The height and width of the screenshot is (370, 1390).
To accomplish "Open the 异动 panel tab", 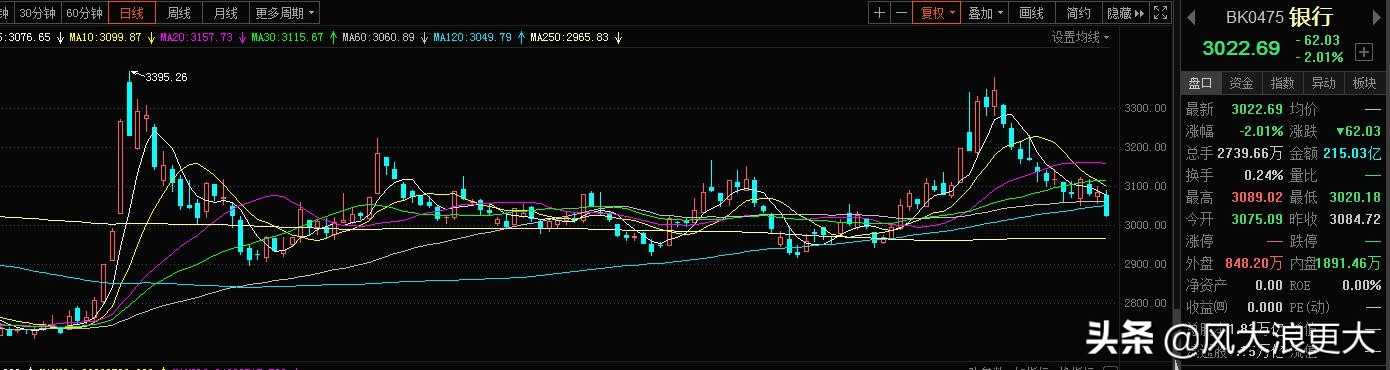I will 1324,83.
